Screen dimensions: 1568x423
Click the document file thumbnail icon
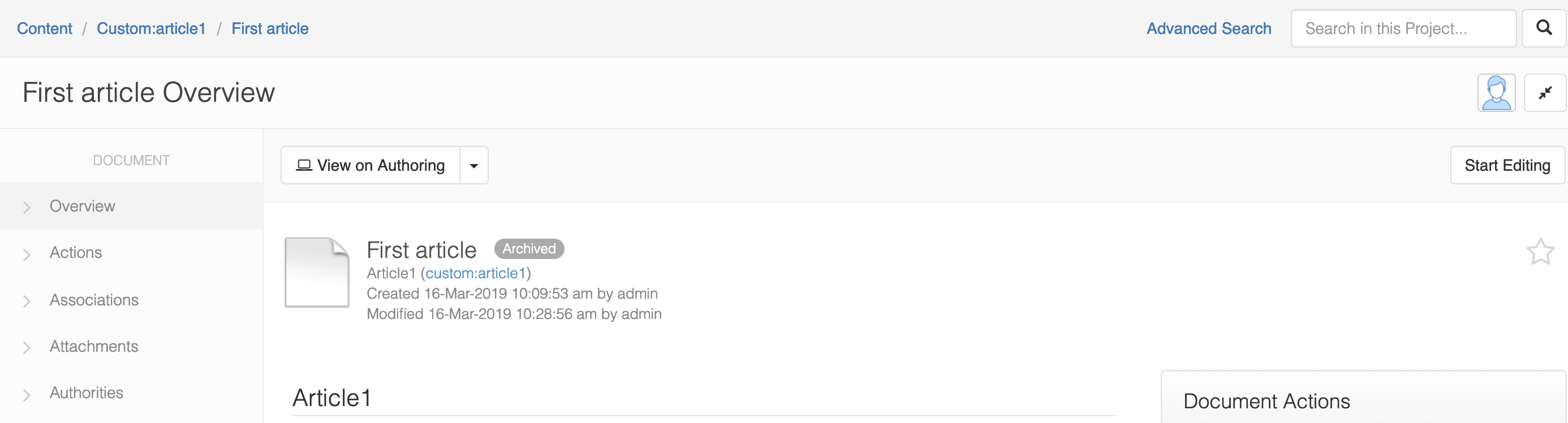(317, 272)
